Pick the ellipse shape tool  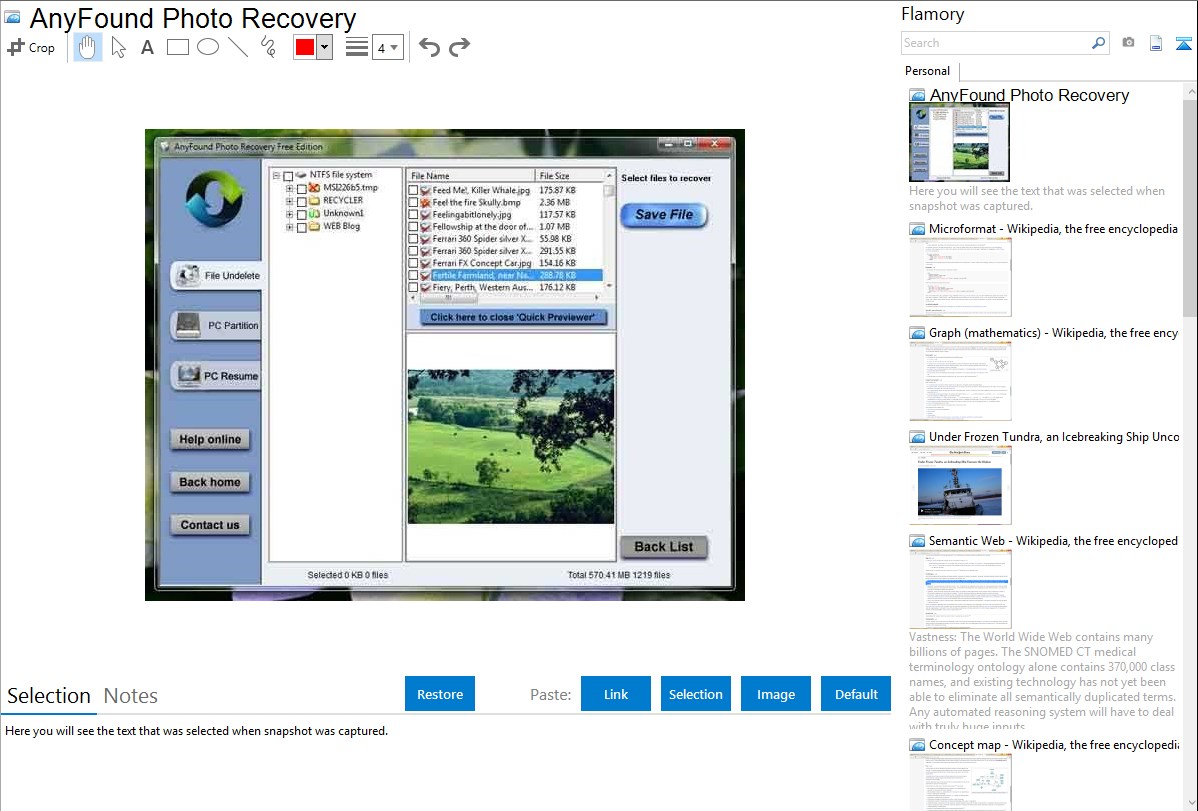[x=208, y=47]
